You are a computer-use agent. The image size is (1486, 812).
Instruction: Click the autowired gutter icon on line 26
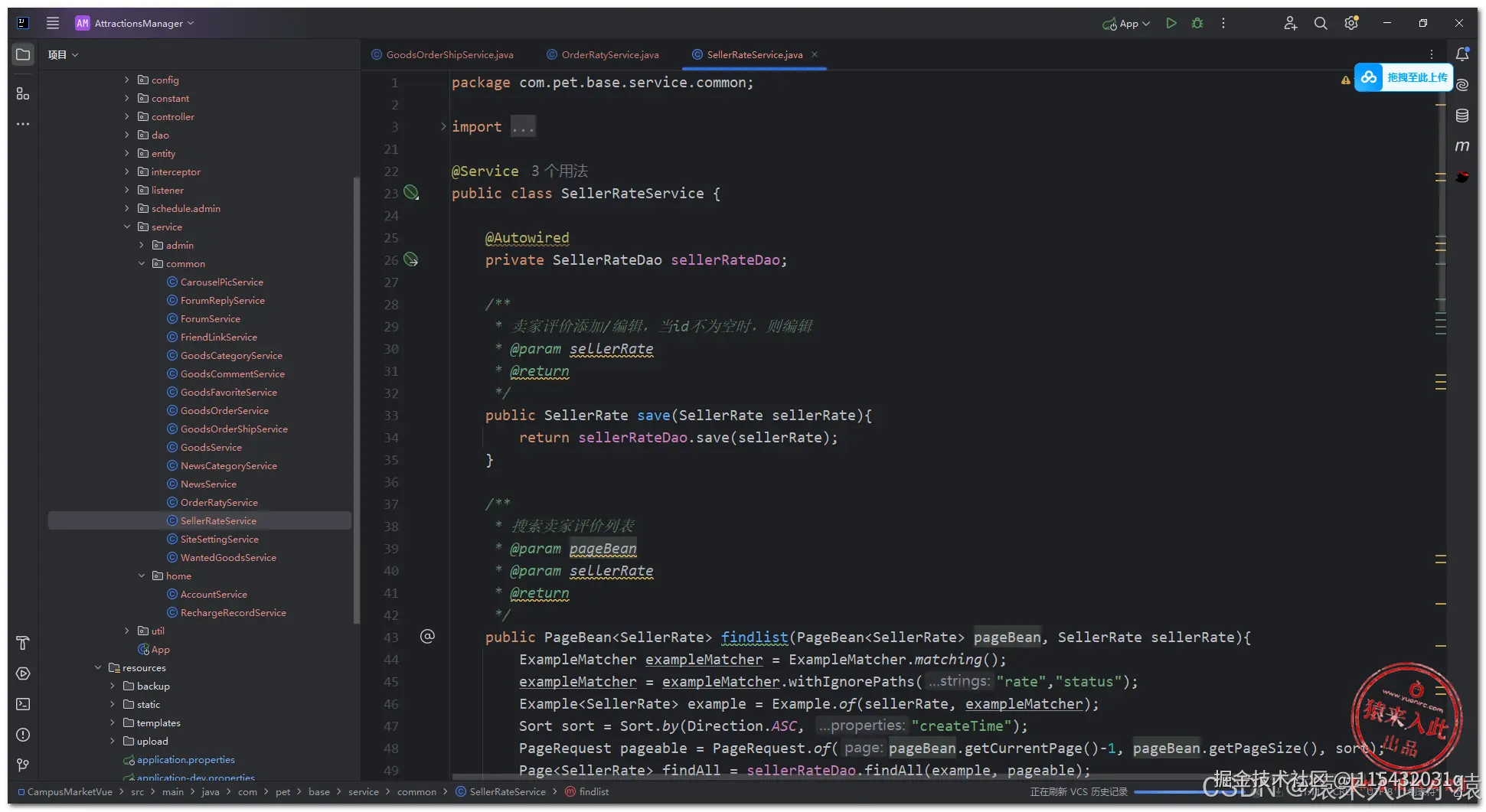point(411,259)
